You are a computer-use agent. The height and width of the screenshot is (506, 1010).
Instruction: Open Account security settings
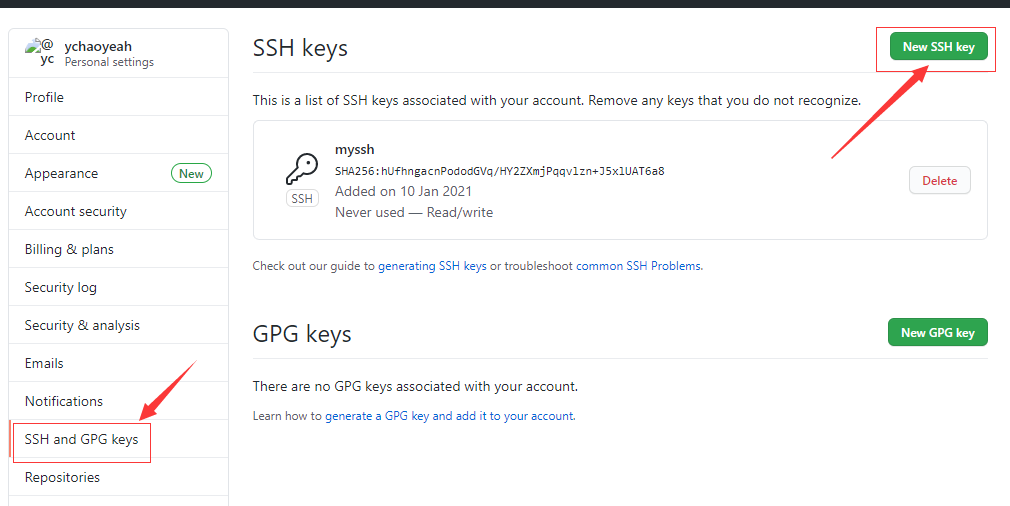(x=119, y=211)
